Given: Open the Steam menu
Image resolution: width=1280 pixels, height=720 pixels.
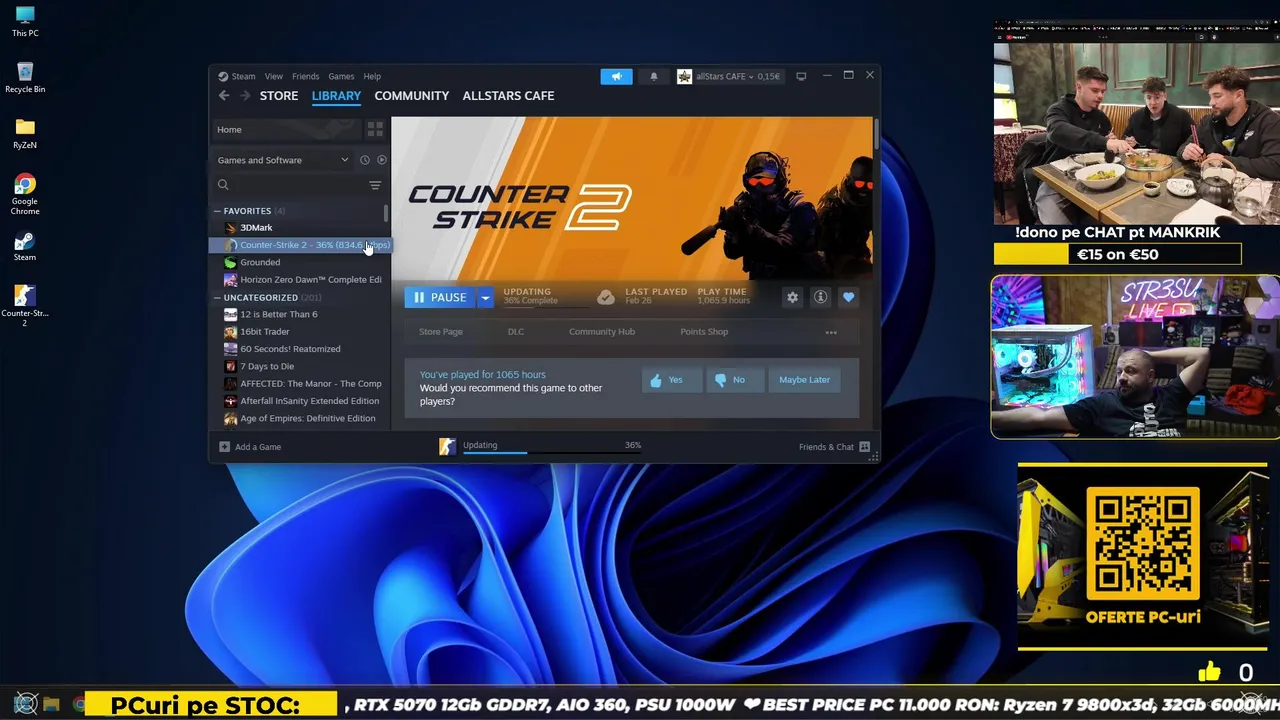Looking at the screenshot, I should coord(243,76).
